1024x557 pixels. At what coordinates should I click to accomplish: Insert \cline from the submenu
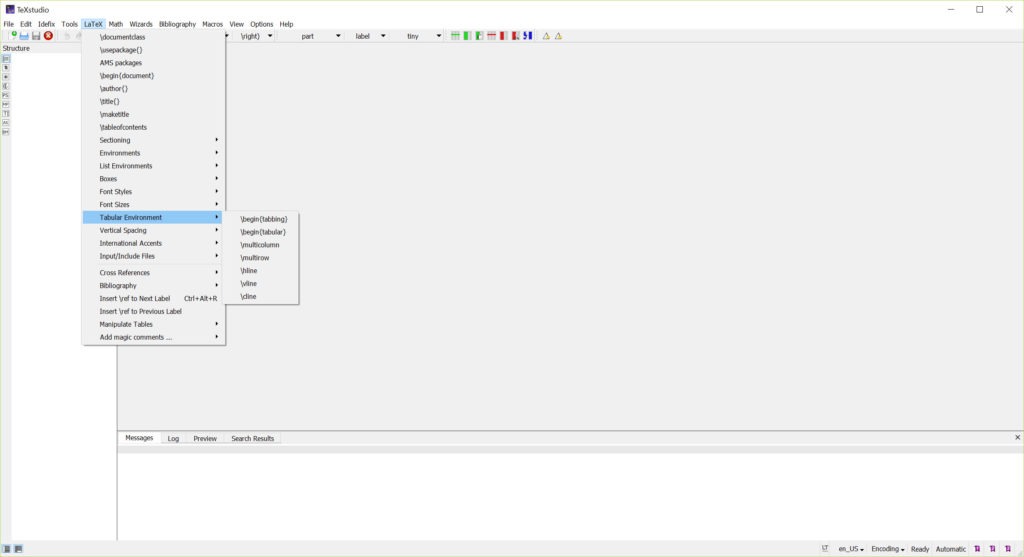[x=261, y=296]
